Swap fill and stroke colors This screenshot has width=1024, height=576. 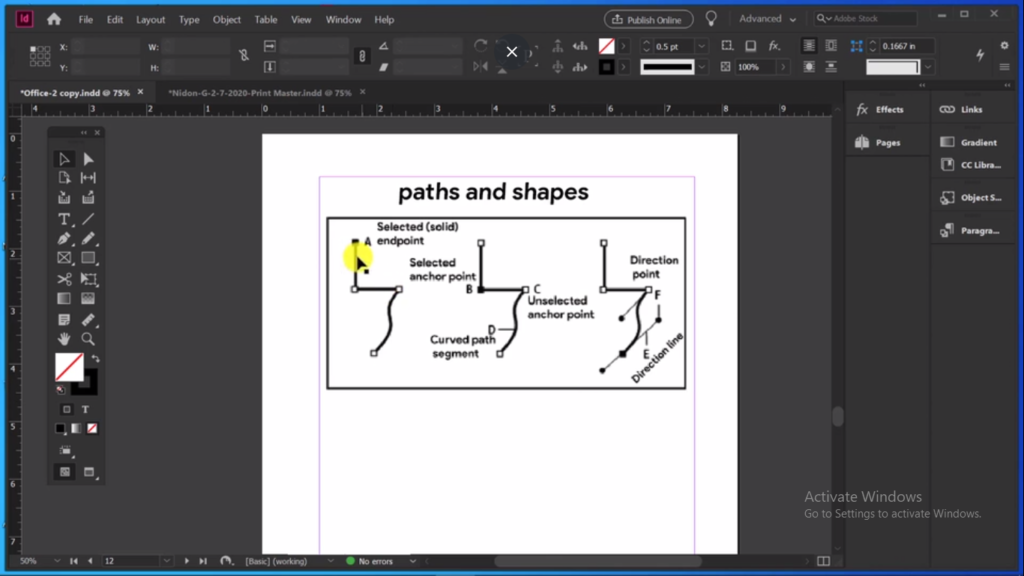[95, 359]
